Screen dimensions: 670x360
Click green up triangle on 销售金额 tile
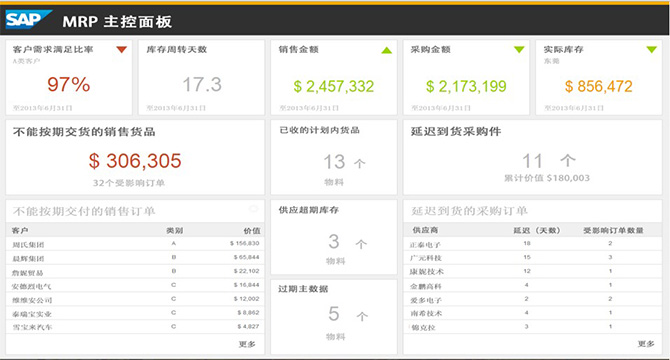coord(387,50)
